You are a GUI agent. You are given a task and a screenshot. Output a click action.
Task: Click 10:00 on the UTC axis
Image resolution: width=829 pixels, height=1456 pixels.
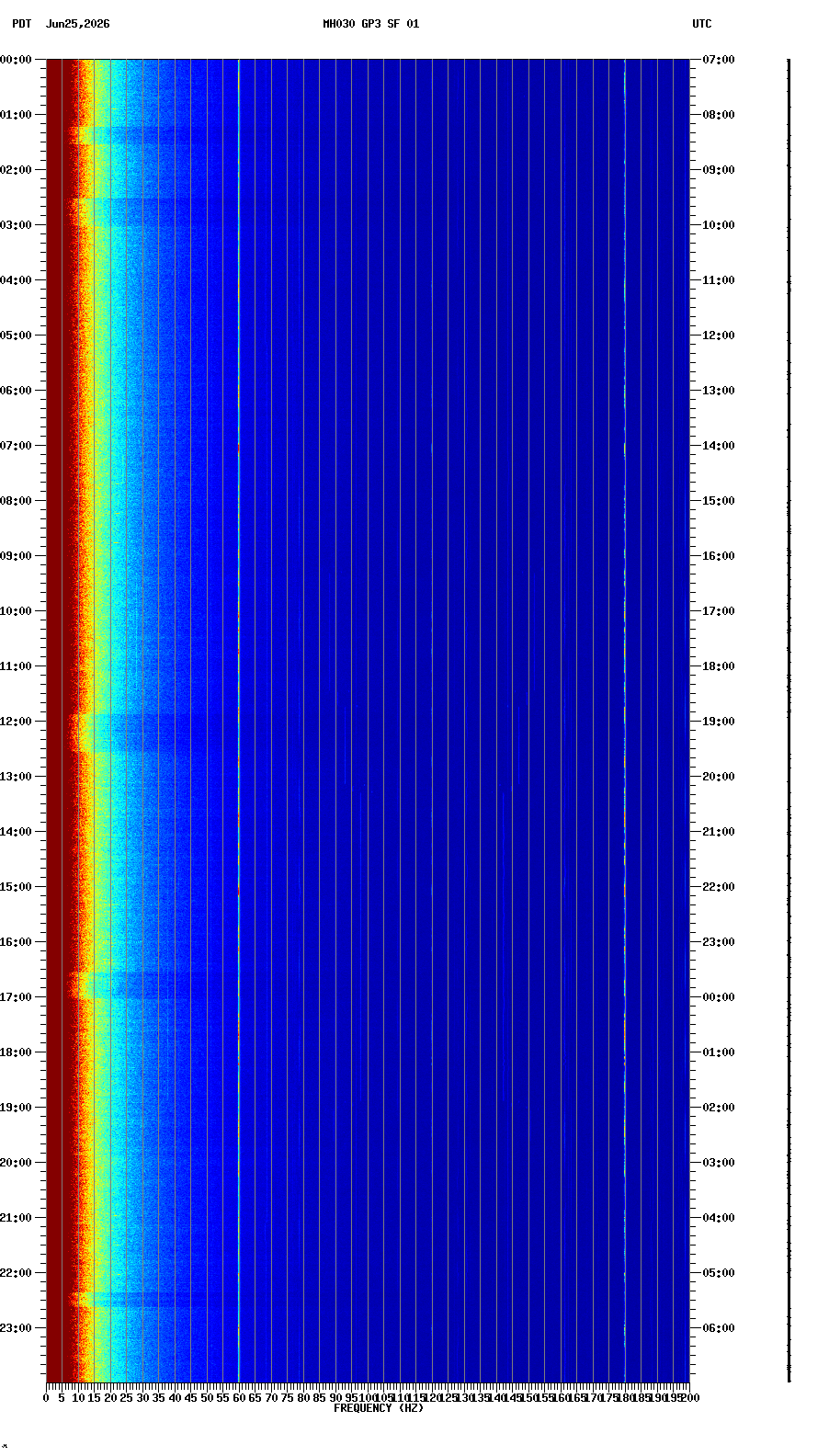(x=719, y=225)
